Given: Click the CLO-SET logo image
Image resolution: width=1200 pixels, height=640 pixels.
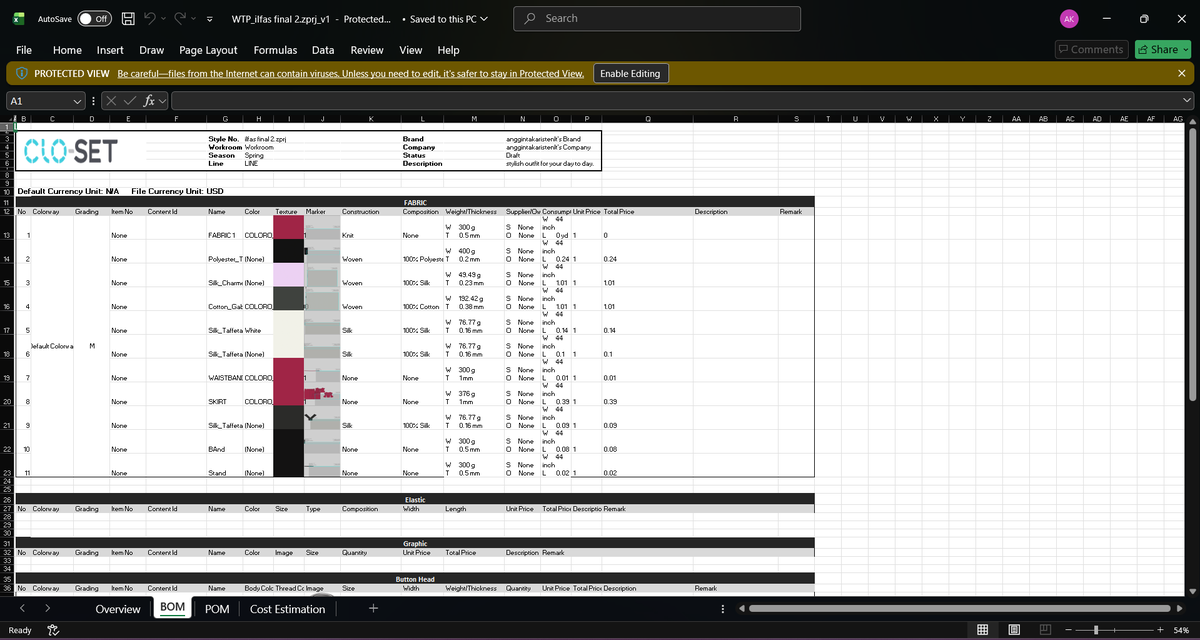Looking at the screenshot, I should (x=69, y=151).
